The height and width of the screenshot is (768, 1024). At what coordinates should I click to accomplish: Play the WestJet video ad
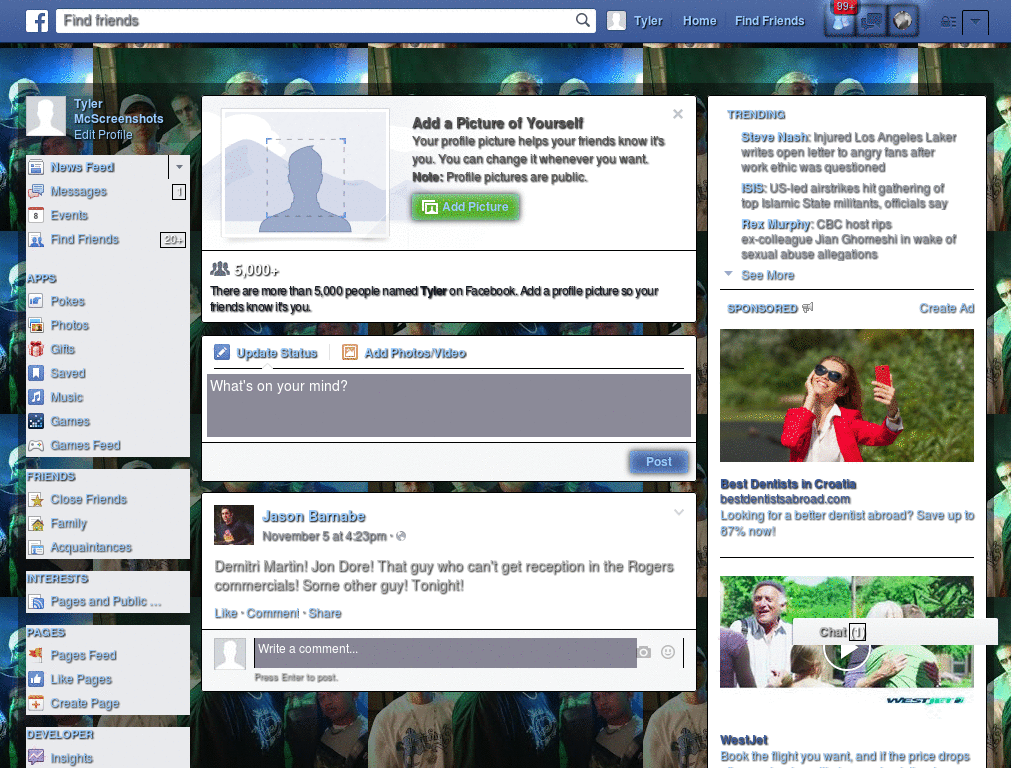846,650
